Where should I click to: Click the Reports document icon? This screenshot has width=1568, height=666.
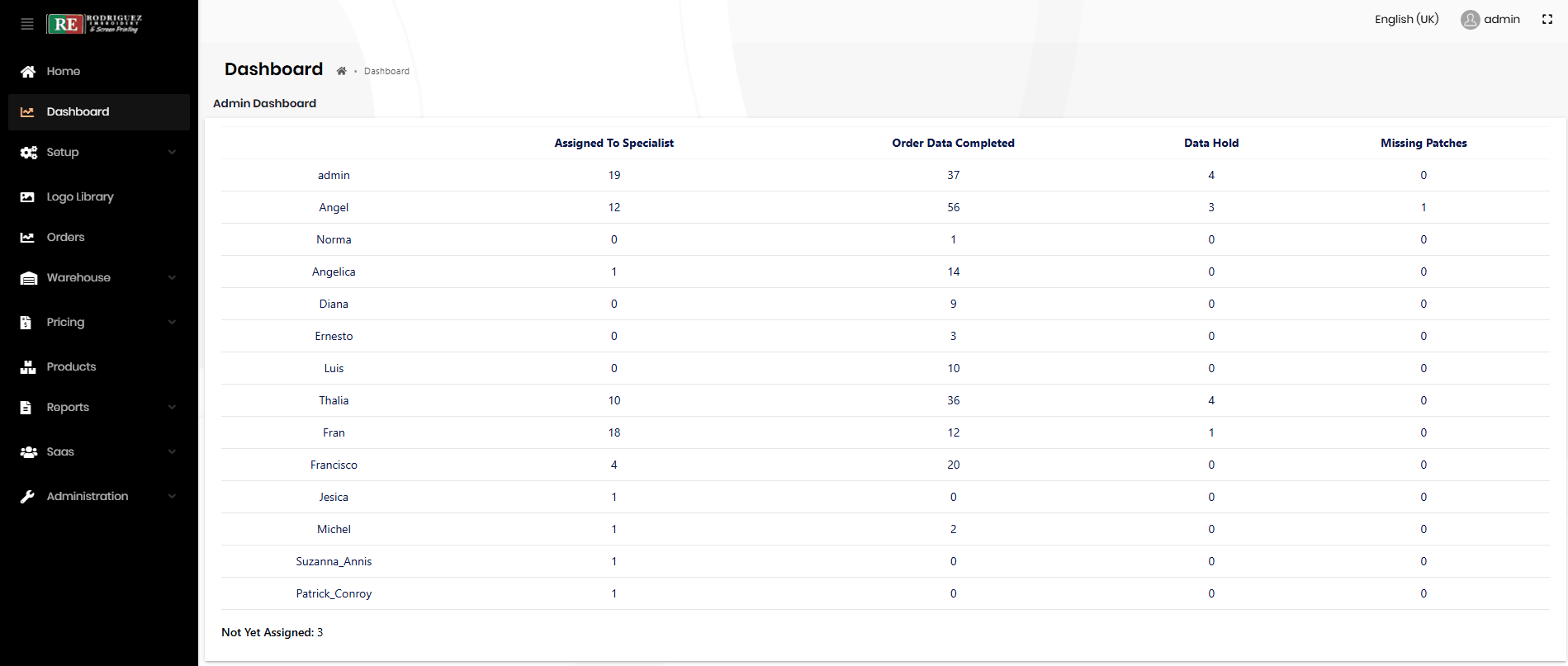[x=26, y=408]
